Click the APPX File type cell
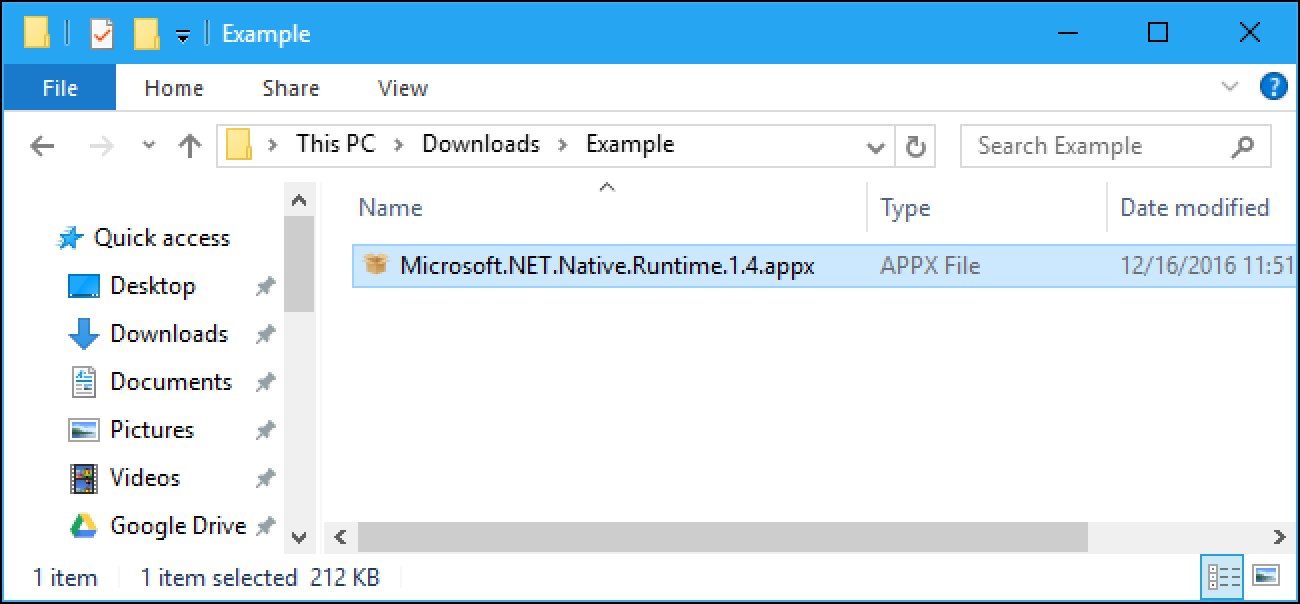 pos(930,266)
